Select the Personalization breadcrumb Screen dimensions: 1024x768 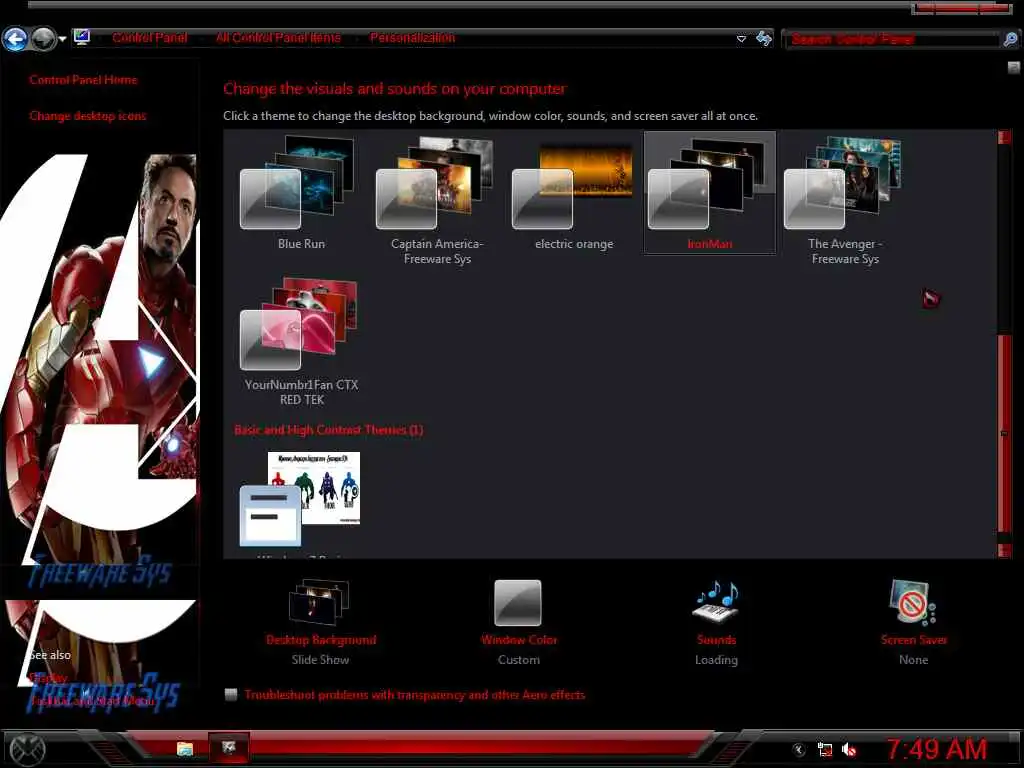click(x=412, y=38)
